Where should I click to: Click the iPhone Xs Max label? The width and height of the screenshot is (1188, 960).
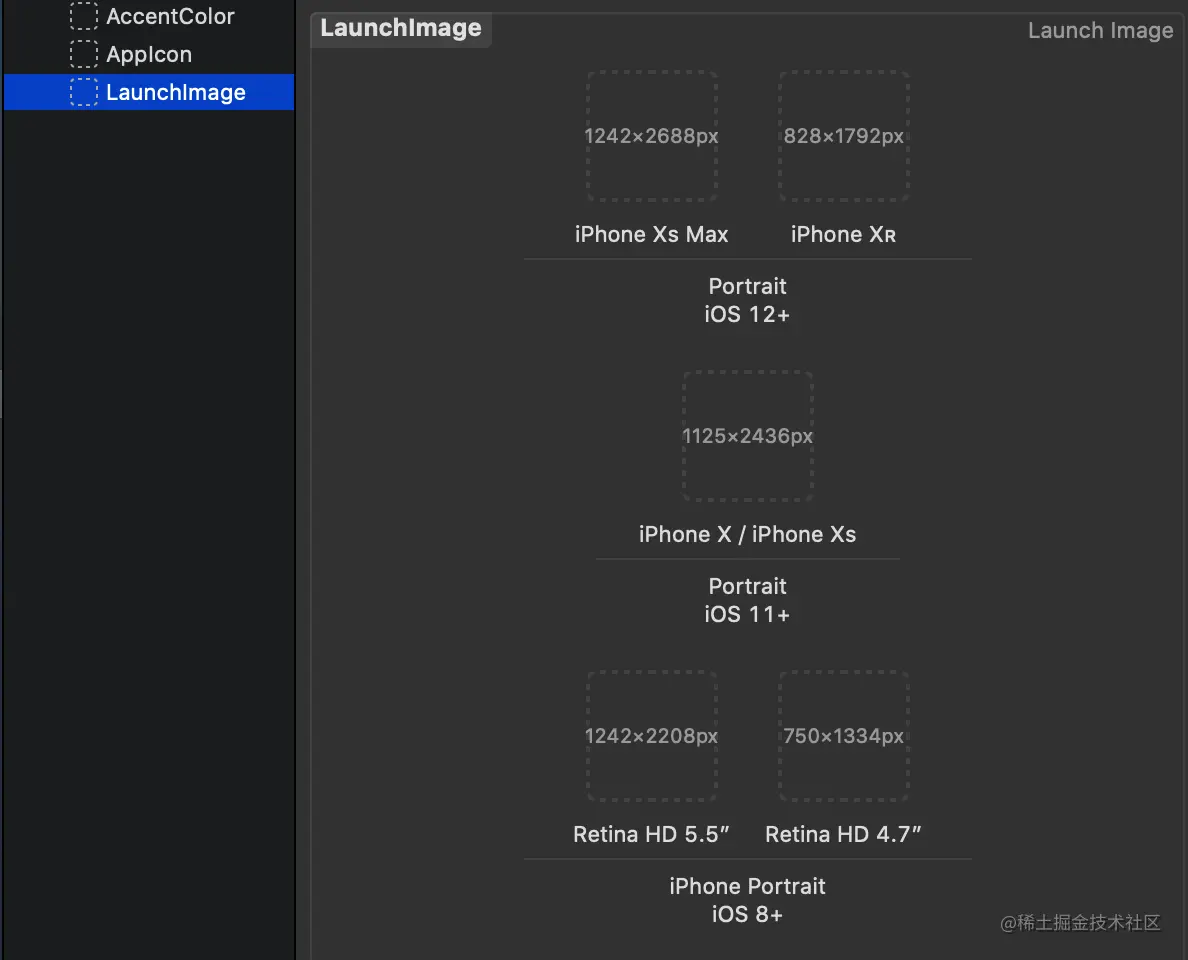pyautogui.click(x=652, y=234)
